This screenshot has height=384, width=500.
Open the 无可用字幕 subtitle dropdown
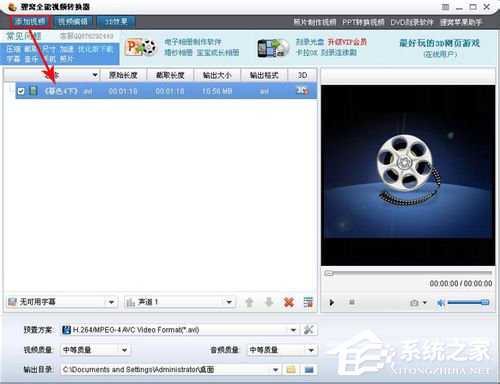(x=62, y=302)
